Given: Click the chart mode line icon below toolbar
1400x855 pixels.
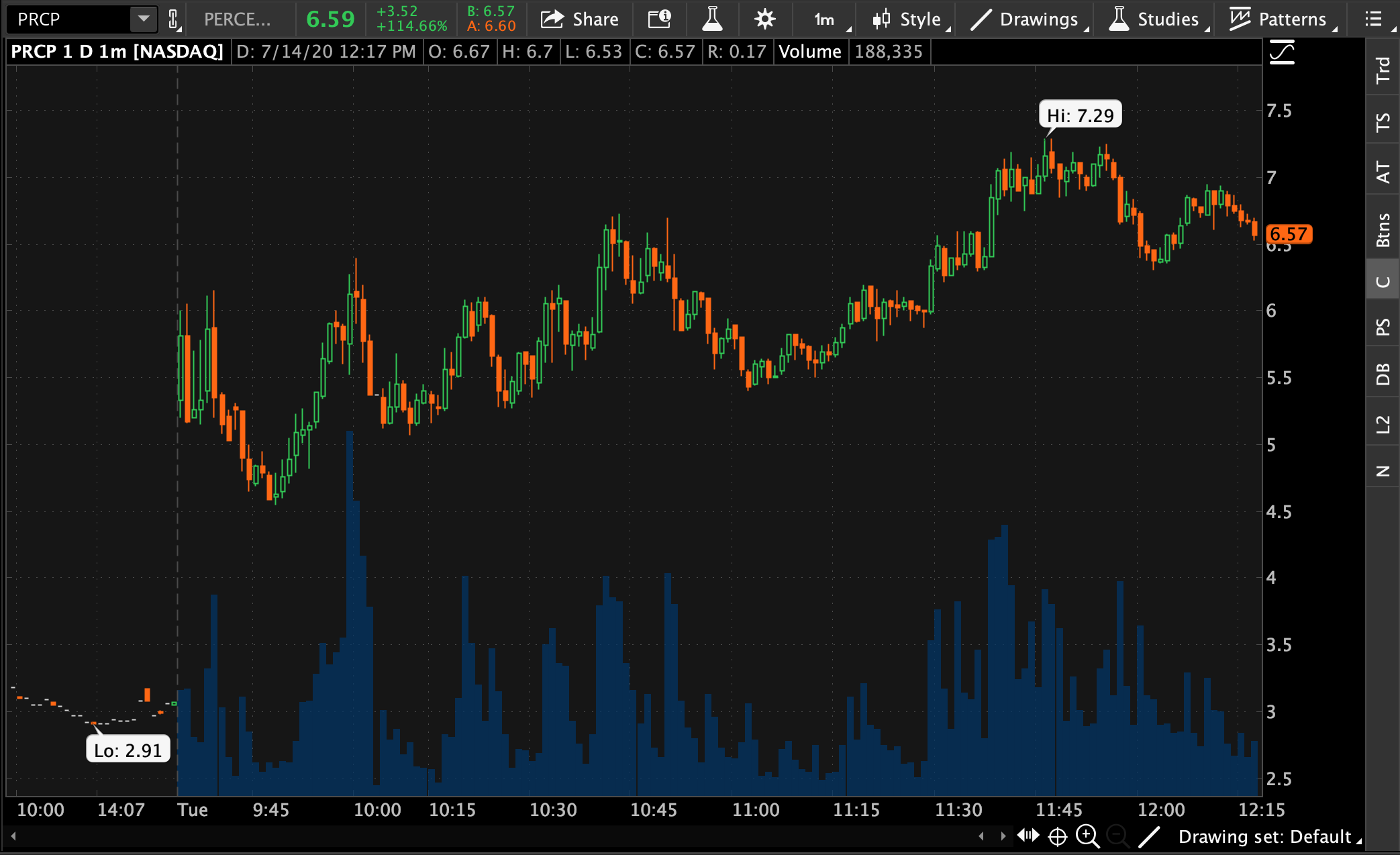Looking at the screenshot, I should coord(1282,53).
